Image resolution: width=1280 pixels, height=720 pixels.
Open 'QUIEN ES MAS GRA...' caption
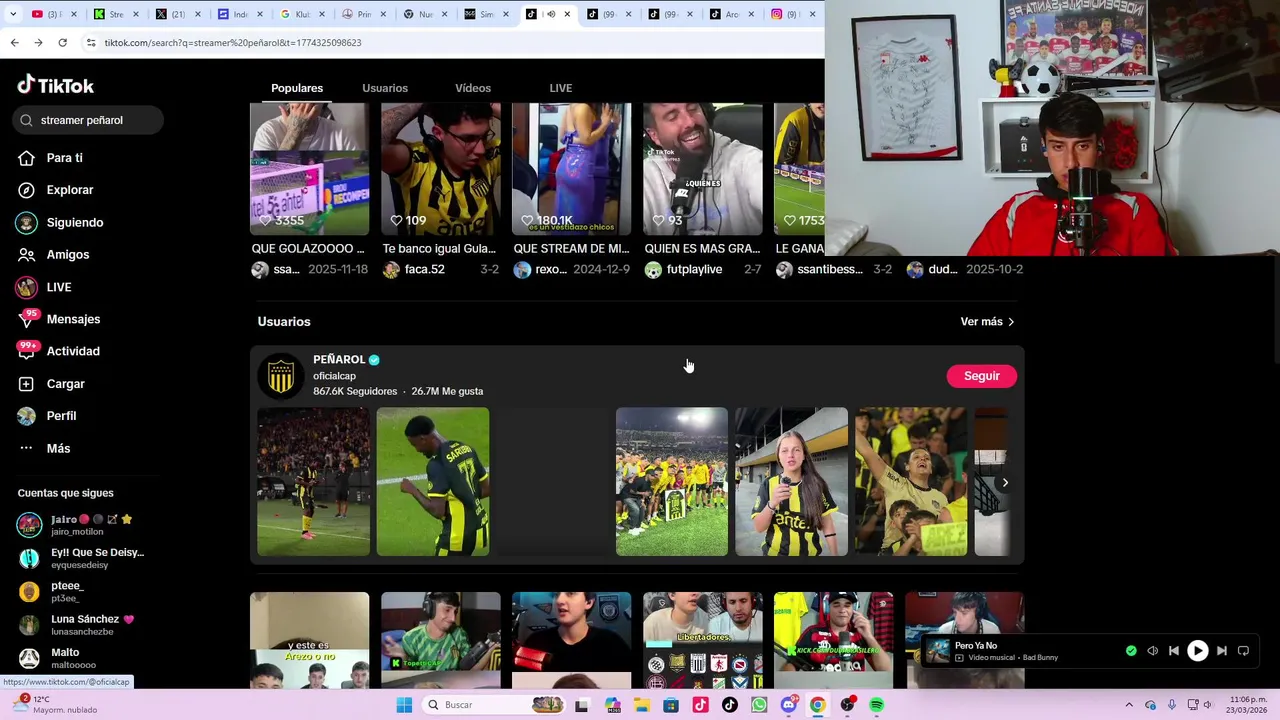(701, 249)
